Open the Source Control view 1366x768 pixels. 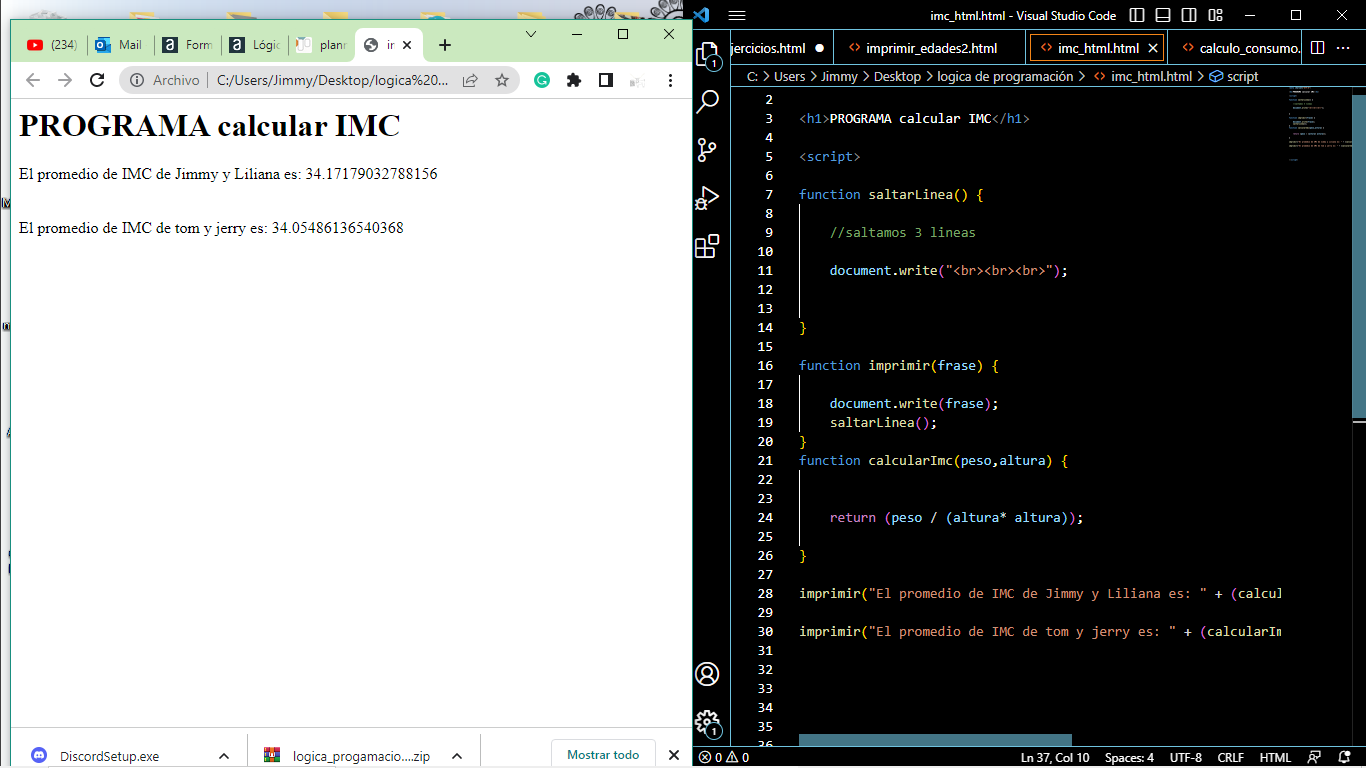[x=707, y=150]
